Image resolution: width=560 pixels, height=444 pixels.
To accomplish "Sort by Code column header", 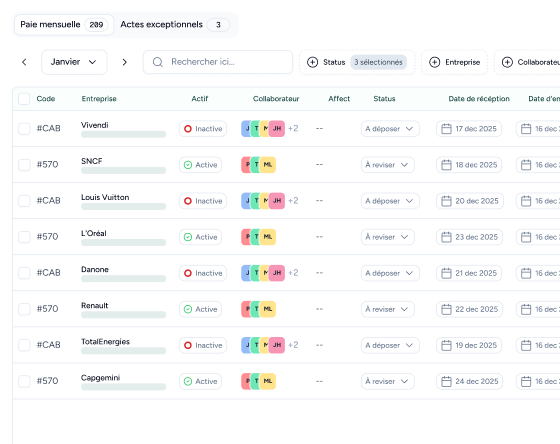I will (x=46, y=99).
